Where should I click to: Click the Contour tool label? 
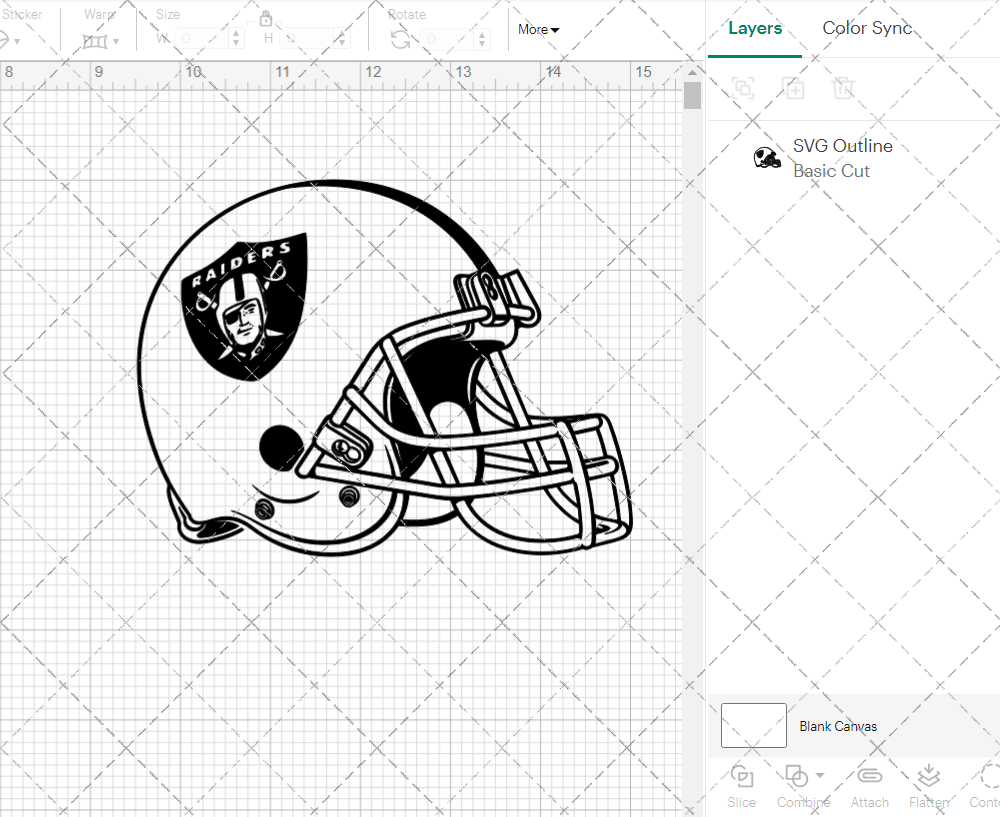pyautogui.click(x=987, y=802)
